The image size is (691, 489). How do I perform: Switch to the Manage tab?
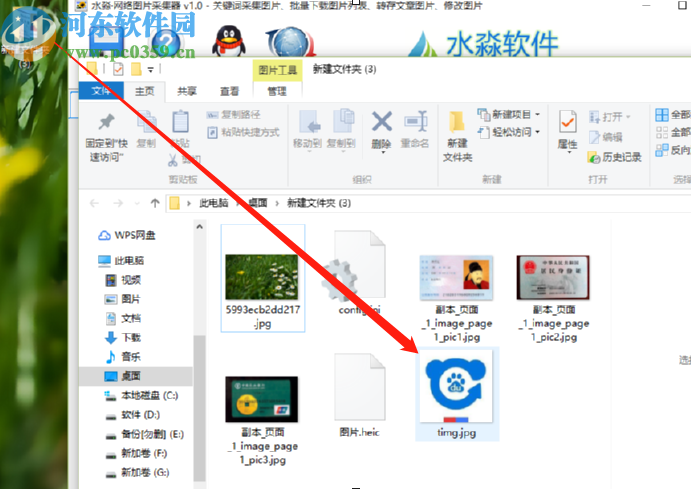(x=277, y=91)
